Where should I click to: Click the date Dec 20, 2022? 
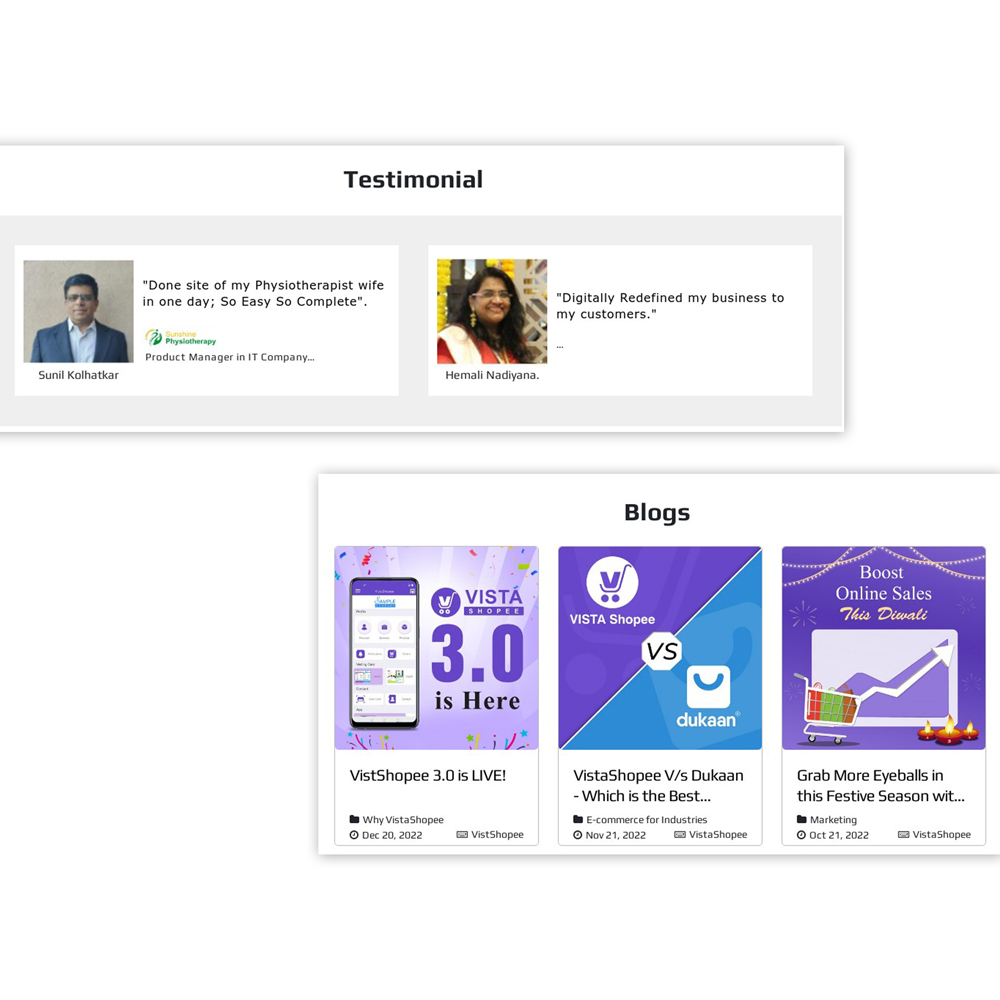point(392,835)
